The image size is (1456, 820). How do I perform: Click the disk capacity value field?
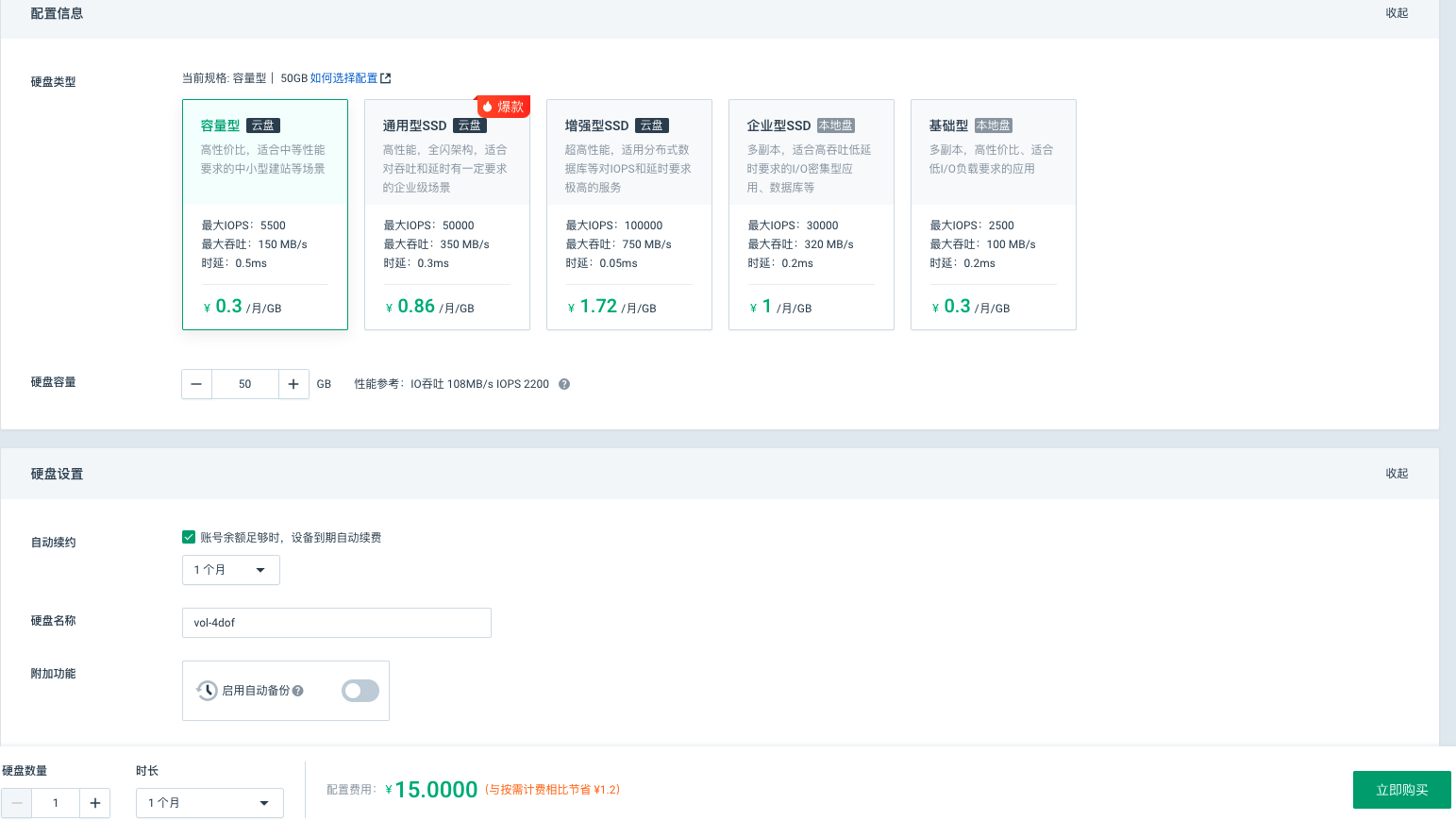click(x=245, y=384)
